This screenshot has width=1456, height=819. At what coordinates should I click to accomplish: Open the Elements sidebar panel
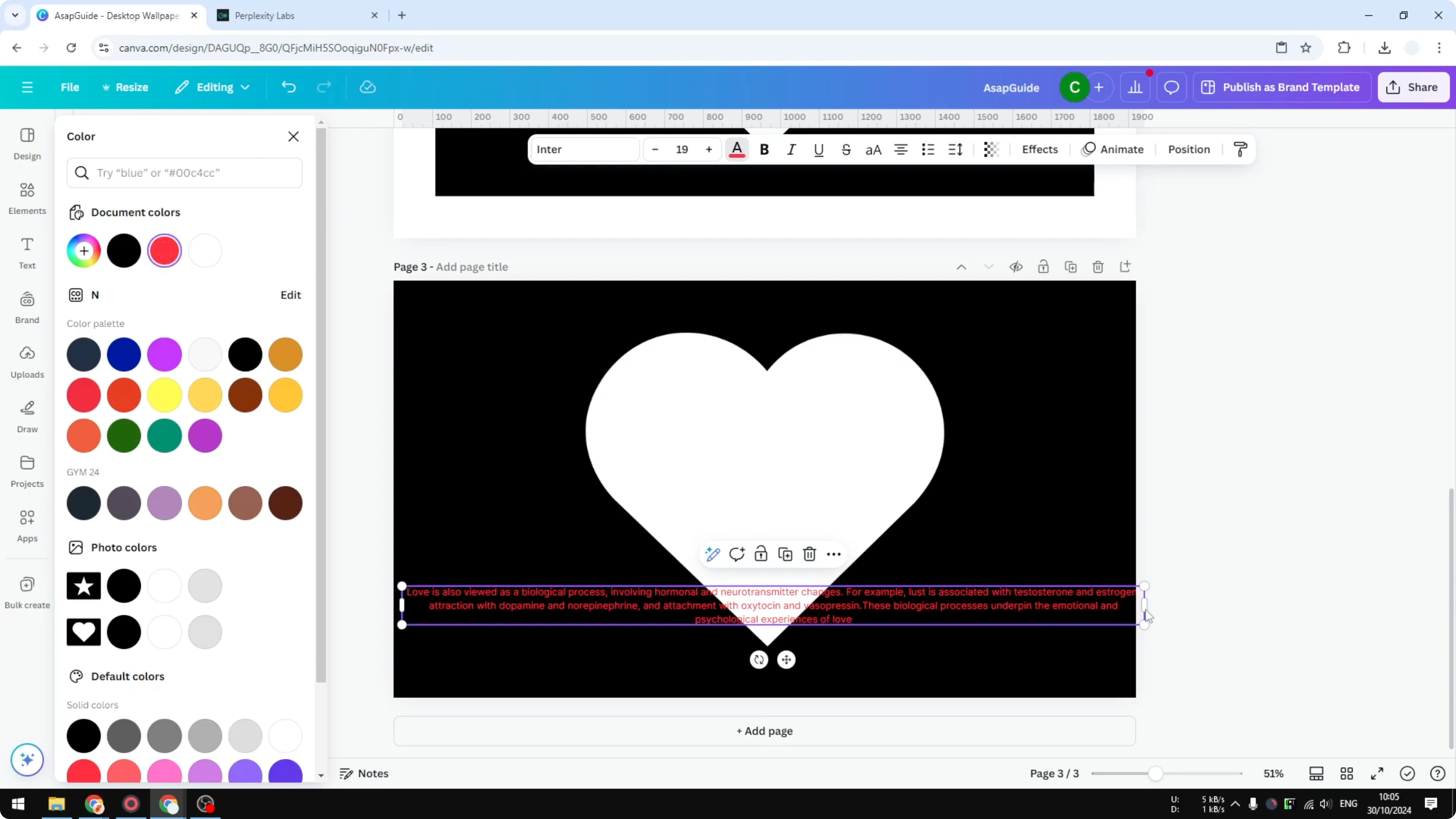(x=27, y=198)
